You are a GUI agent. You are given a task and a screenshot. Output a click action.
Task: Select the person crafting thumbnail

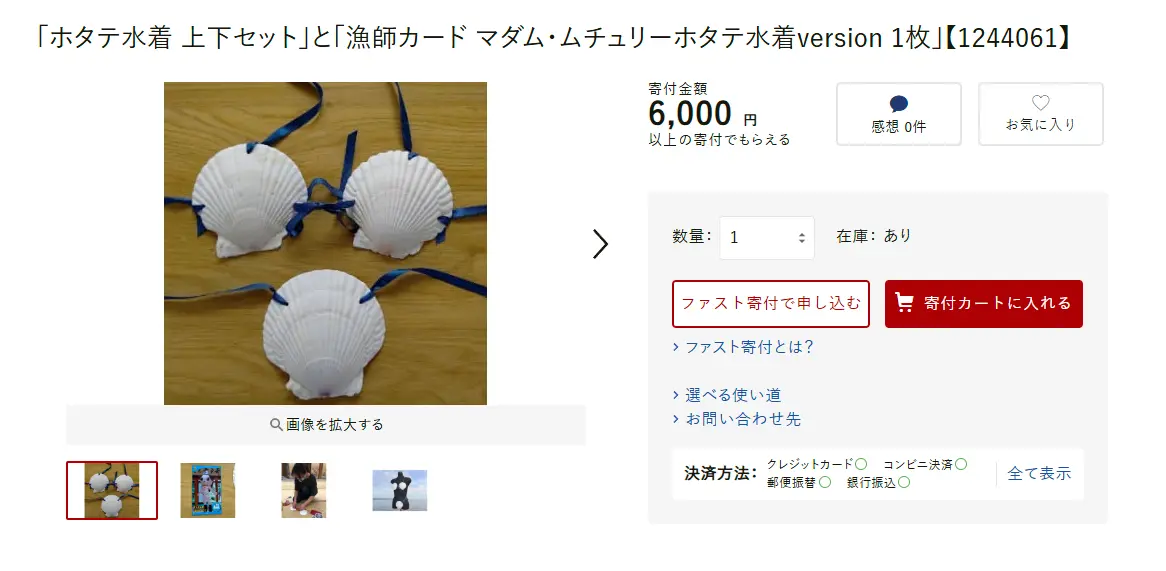pos(303,490)
